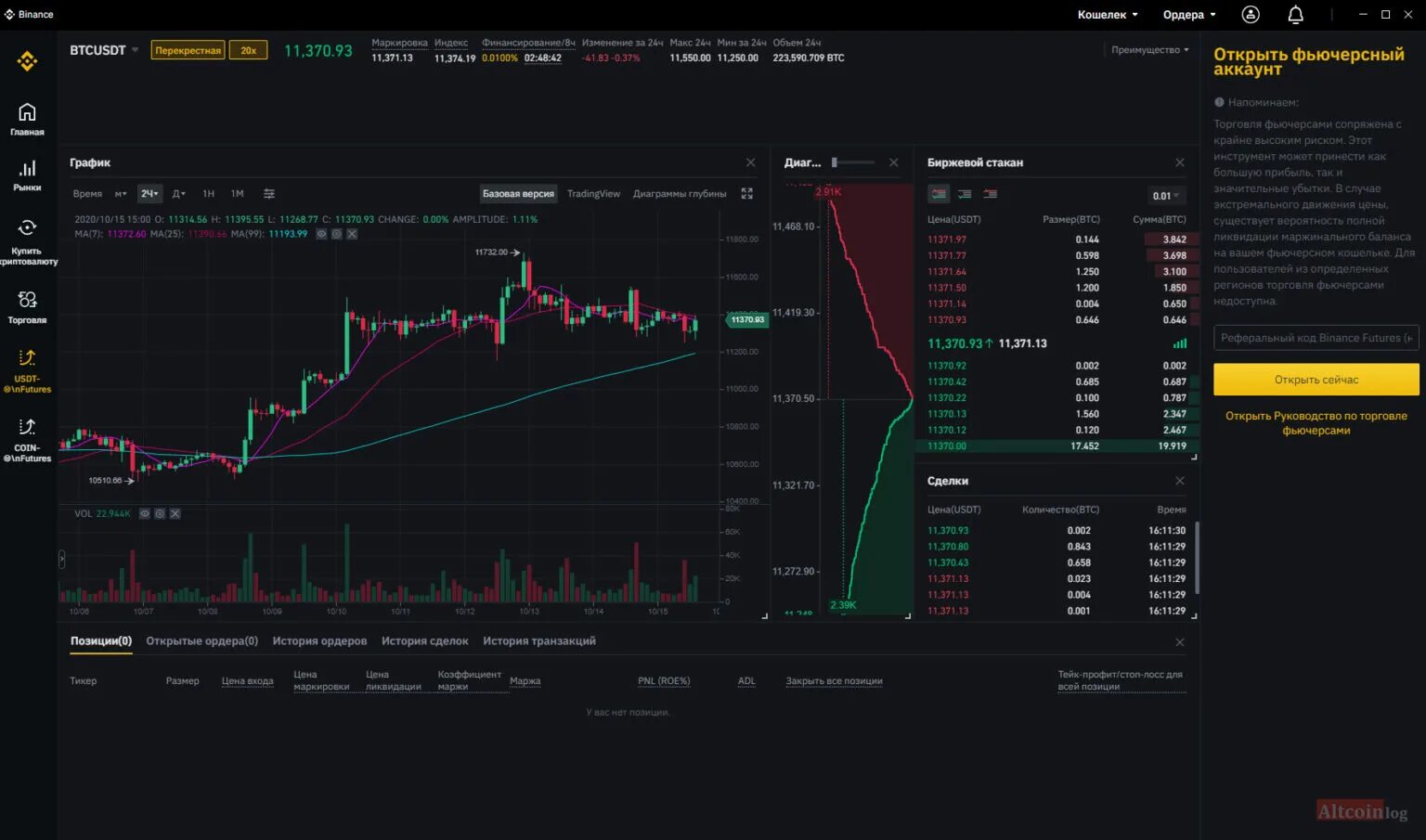Open the История транзакций tab
Image resolution: width=1426 pixels, height=840 pixels.
coord(539,641)
